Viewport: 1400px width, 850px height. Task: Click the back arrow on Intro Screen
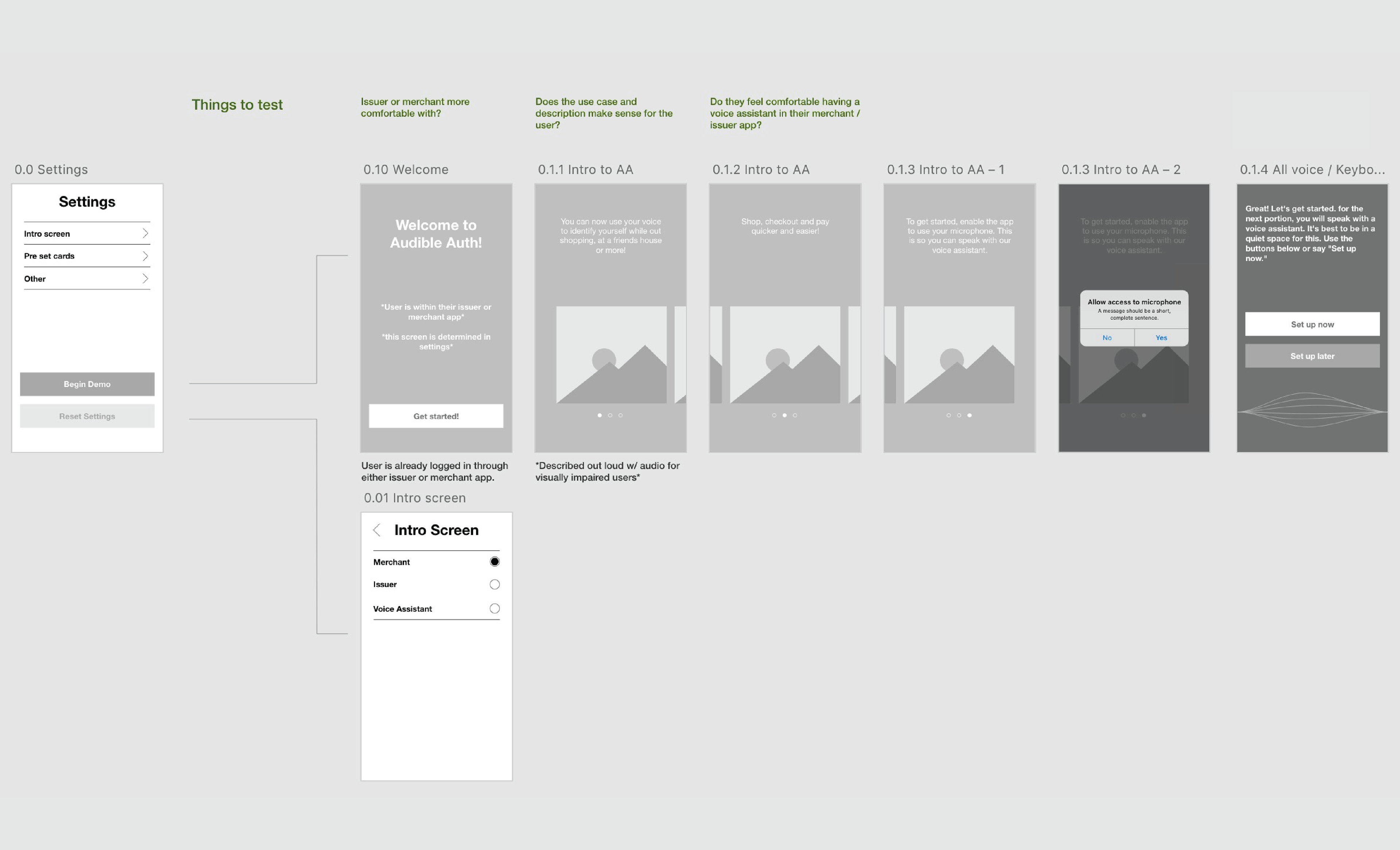(x=376, y=530)
